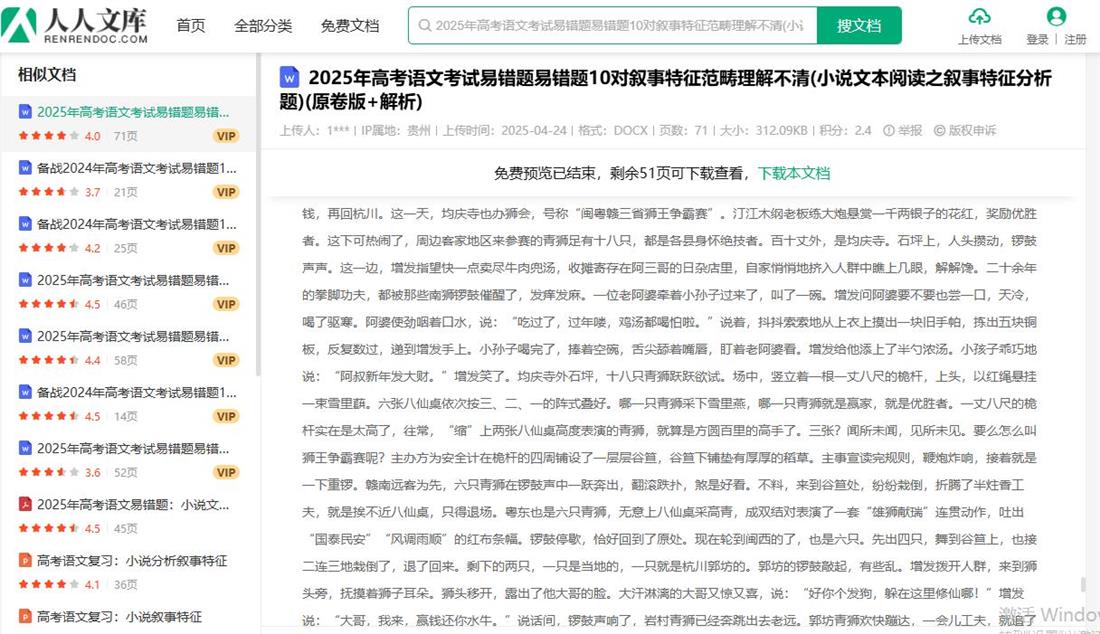The width and height of the screenshot is (1100, 634).
Task: Click VIP badge on 71页 document
Action: [x=226, y=136]
